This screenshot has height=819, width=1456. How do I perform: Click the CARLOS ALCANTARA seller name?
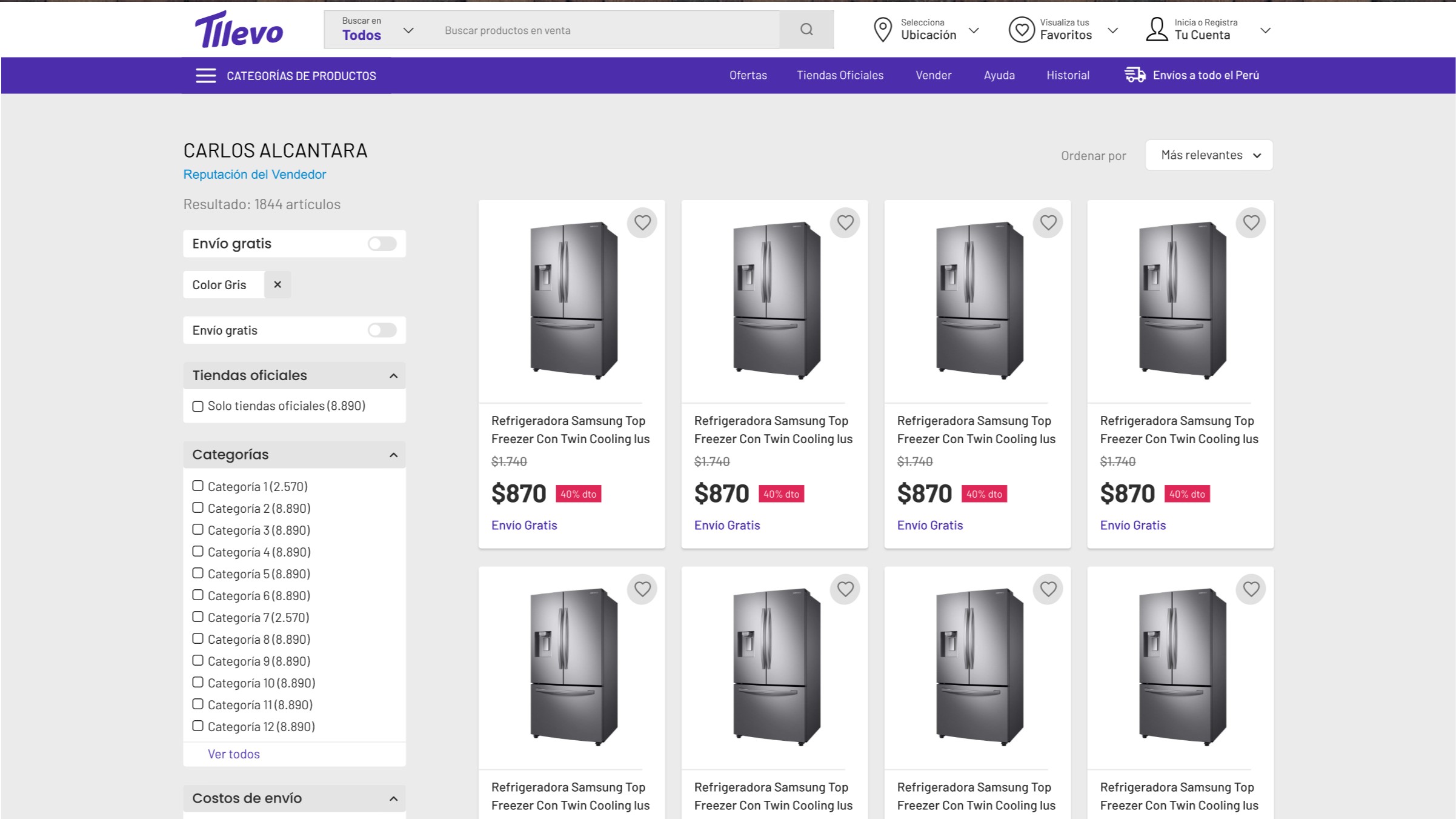pos(276,150)
